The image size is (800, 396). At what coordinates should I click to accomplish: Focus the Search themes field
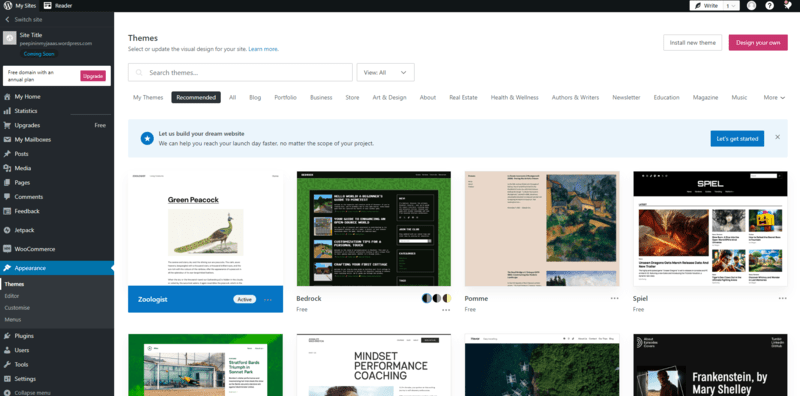tap(240, 72)
